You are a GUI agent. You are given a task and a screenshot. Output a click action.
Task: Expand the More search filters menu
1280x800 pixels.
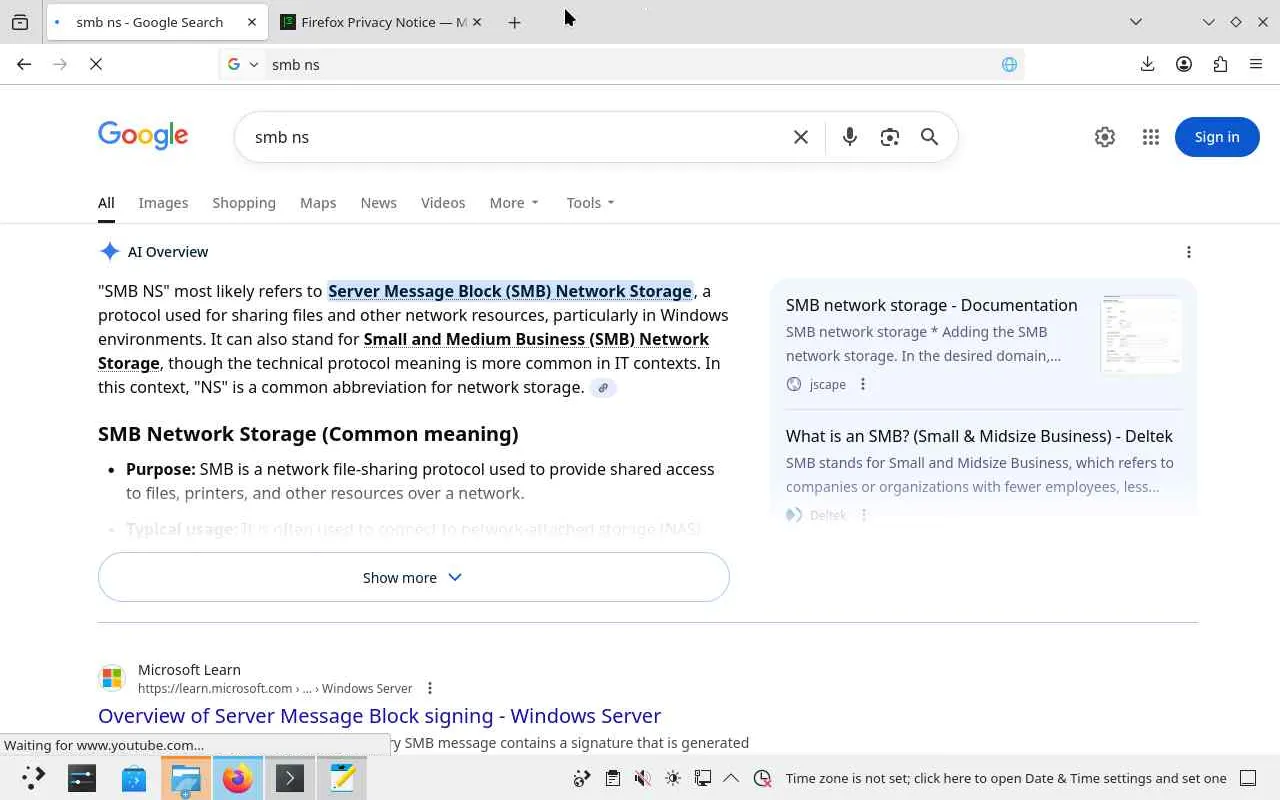pyautogui.click(x=514, y=203)
